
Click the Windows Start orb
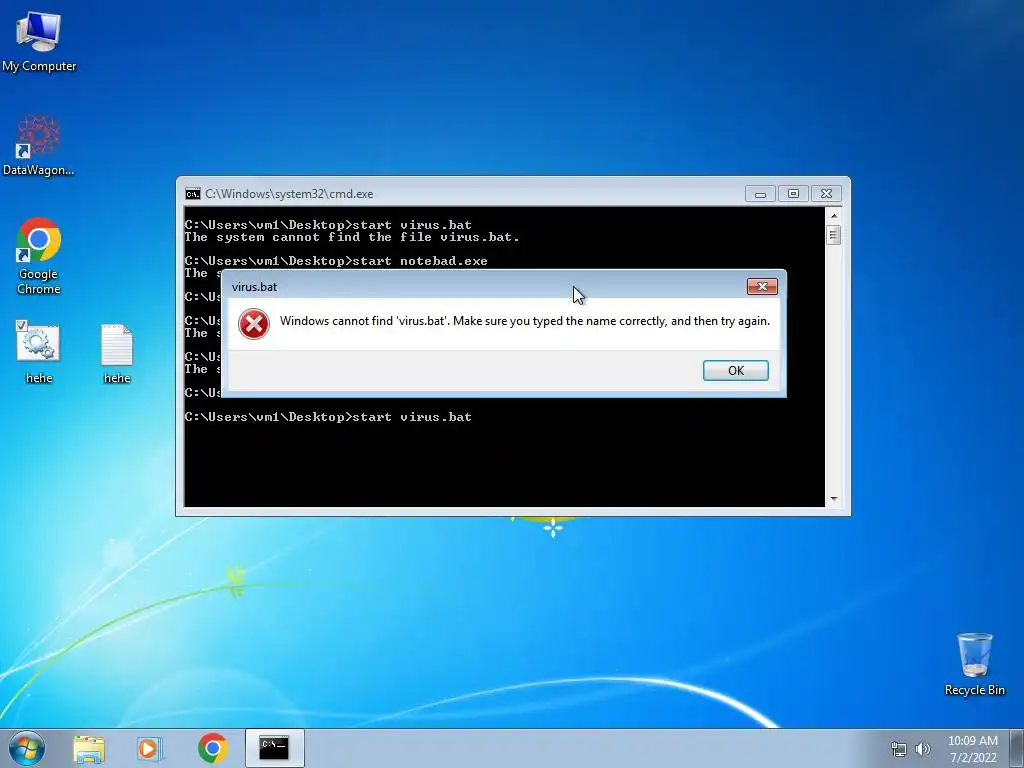point(27,748)
